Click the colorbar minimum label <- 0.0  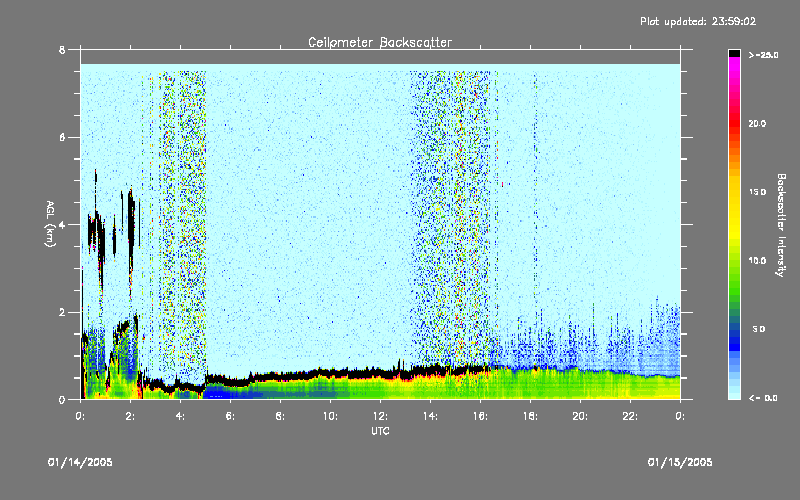(763, 398)
